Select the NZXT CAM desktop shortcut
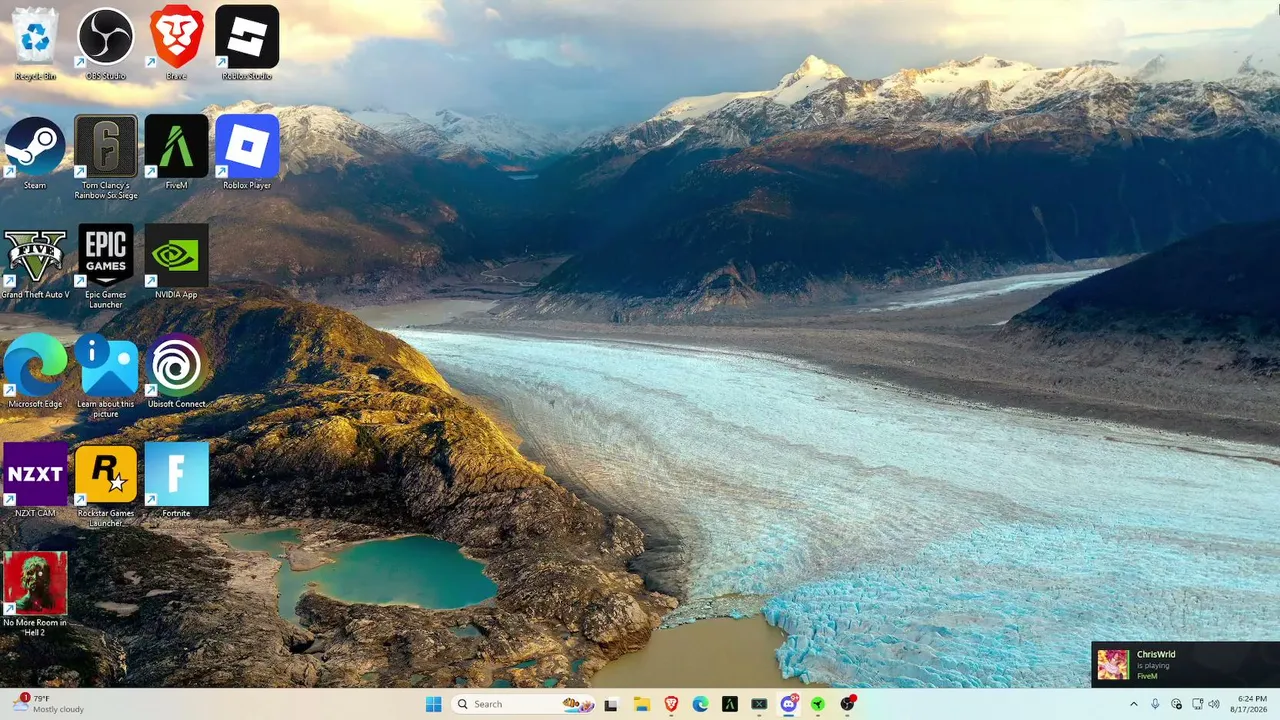 click(35, 480)
